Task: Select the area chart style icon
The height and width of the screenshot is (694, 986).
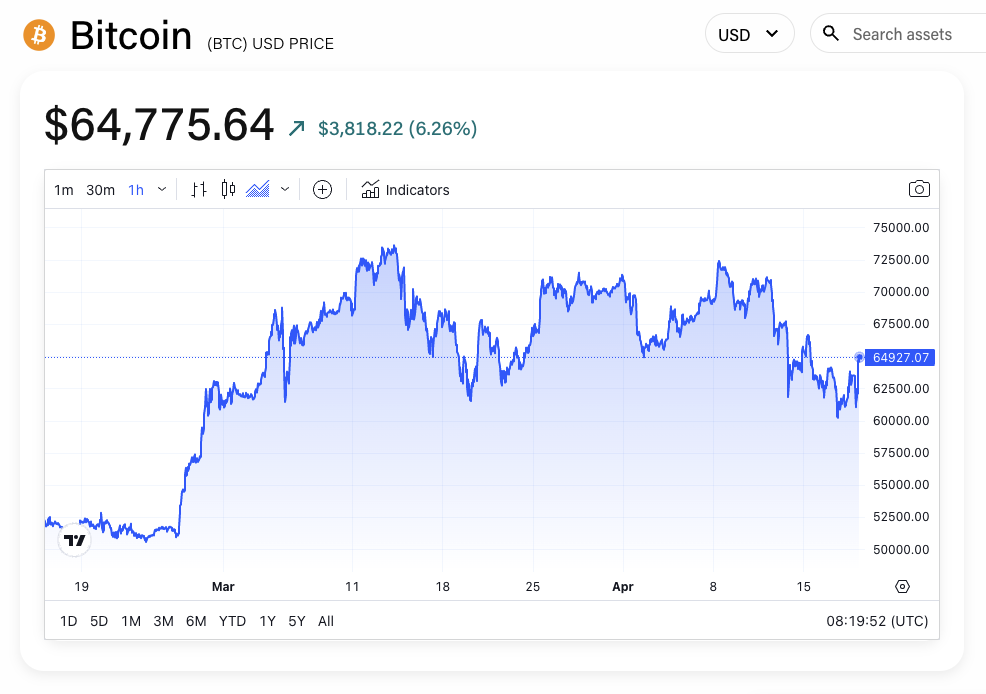Action: pyautogui.click(x=257, y=189)
